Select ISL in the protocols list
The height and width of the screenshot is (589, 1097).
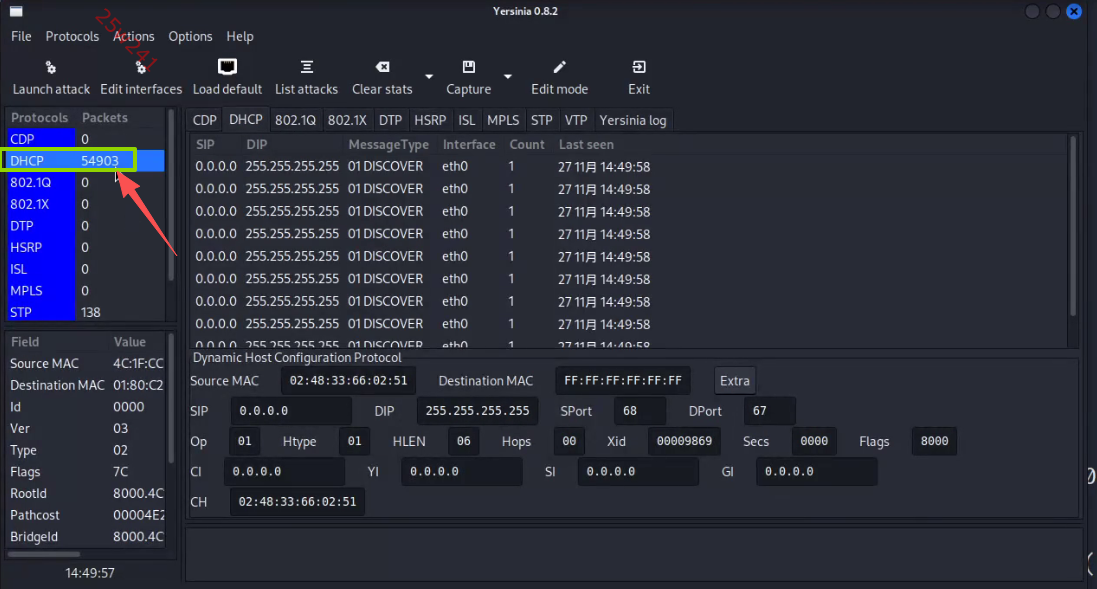85,269
